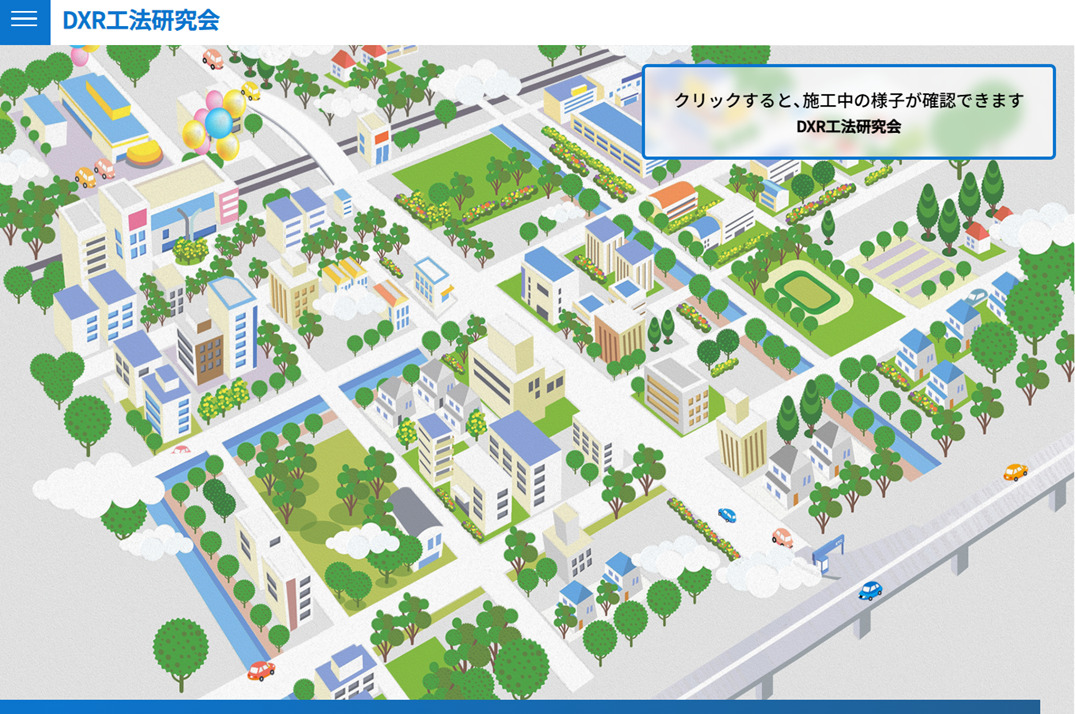Click the pink car near the toll gate
Screen dimensions: 1075x714
point(782,537)
